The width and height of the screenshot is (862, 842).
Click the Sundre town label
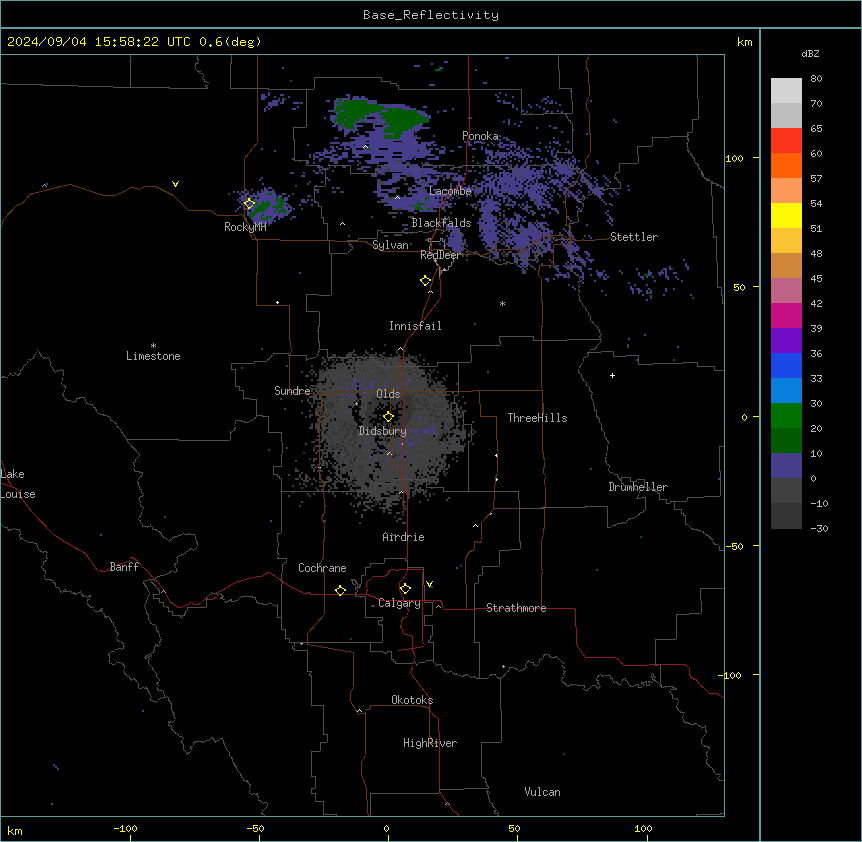[x=292, y=391]
